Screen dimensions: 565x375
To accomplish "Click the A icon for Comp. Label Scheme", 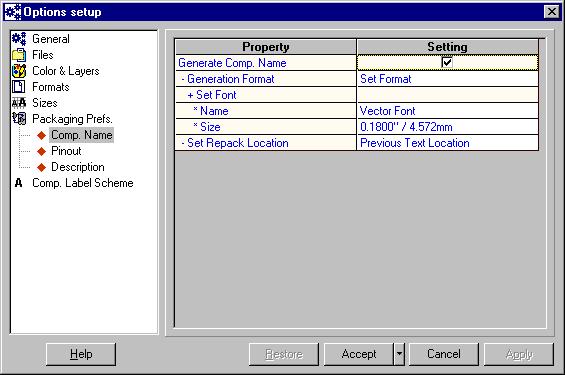I will [x=18, y=183].
